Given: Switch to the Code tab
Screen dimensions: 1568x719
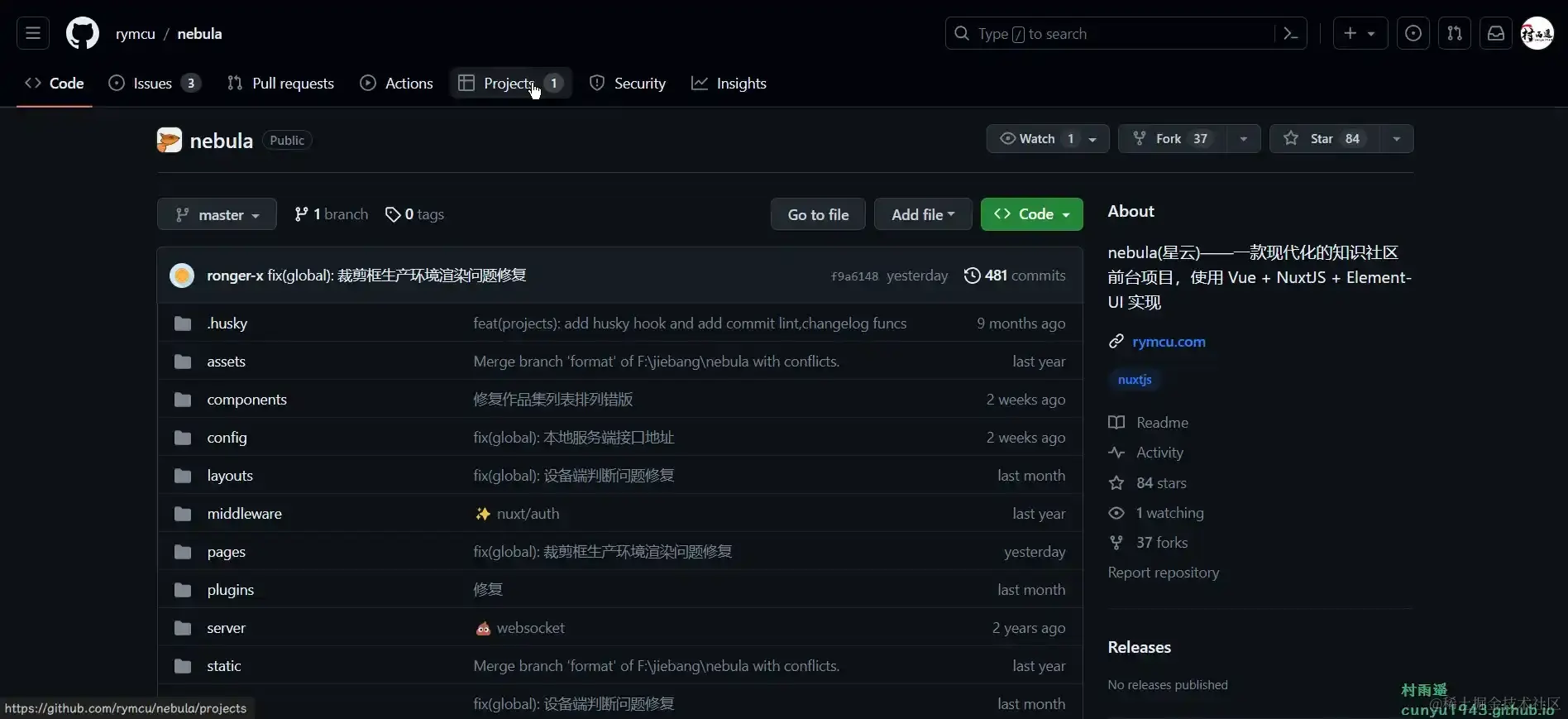Looking at the screenshot, I should [55, 84].
